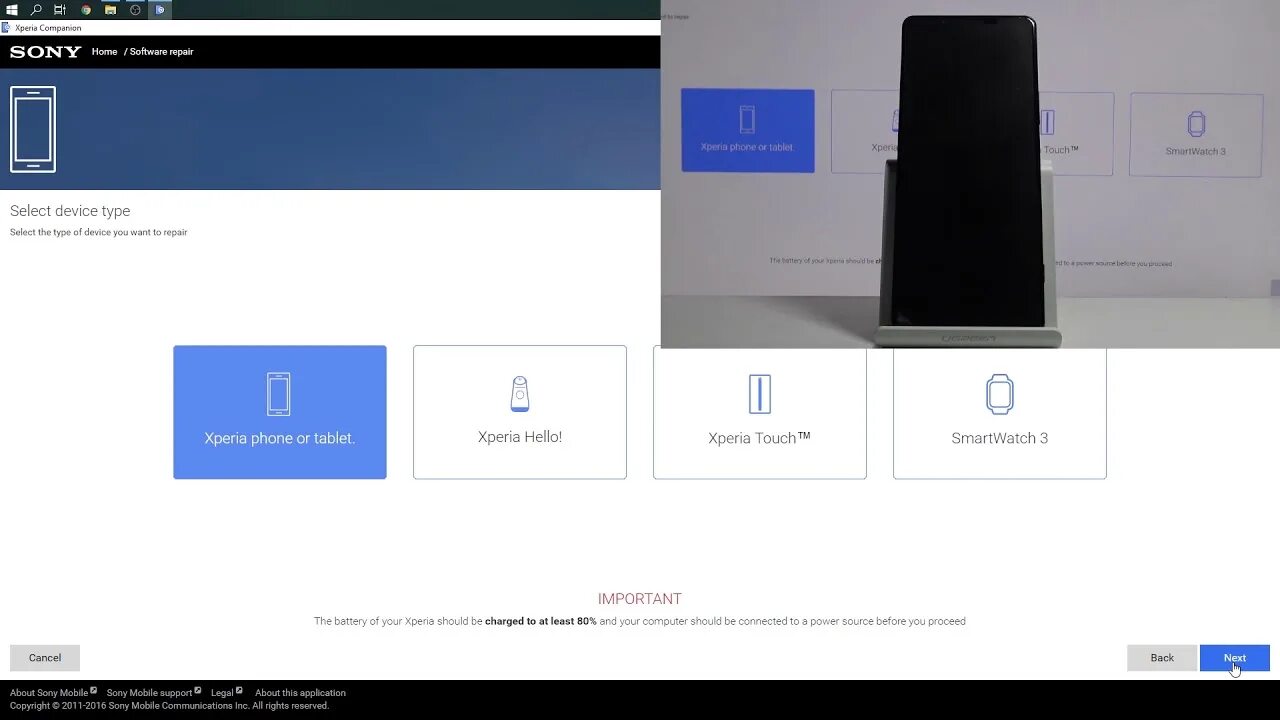1280x720 pixels.
Task: Click the SmartWatch 3 watch icon
Action: [1000, 394]
